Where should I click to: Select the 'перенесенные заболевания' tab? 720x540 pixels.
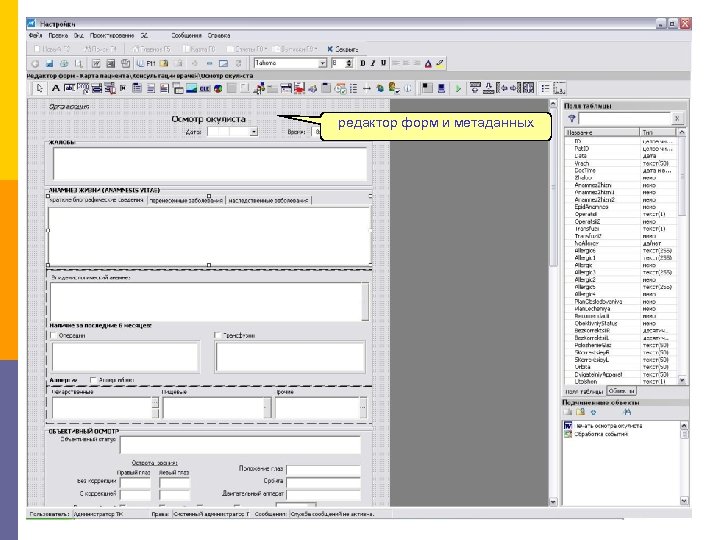point(186,200)
